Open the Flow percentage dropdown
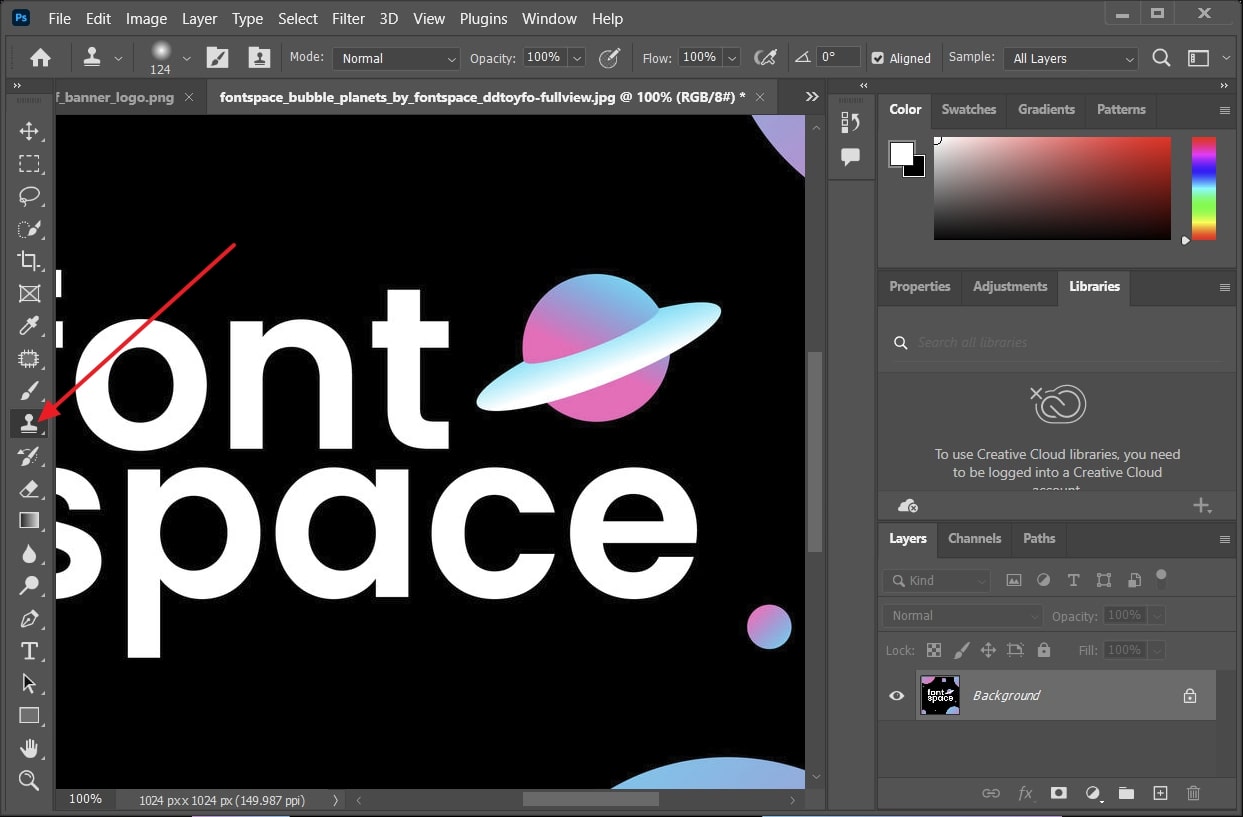The width and height of the screenshot is (1243, 817). coord(732,58)
